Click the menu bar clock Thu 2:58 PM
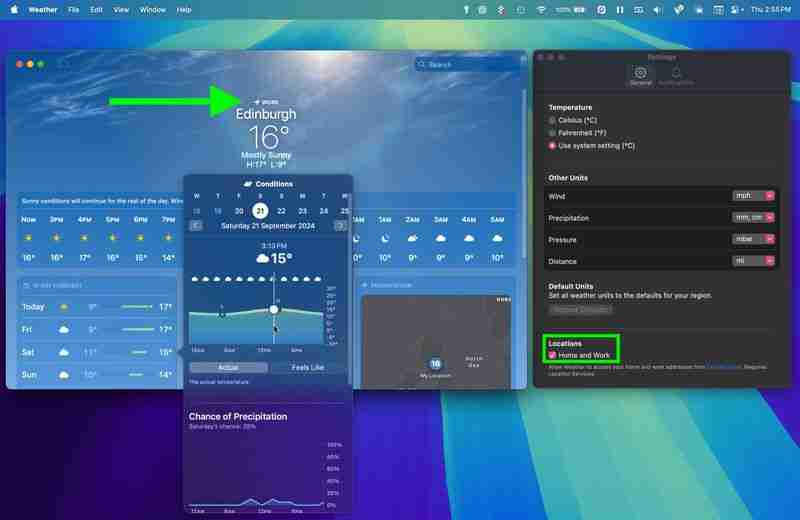 coord(771,10)
